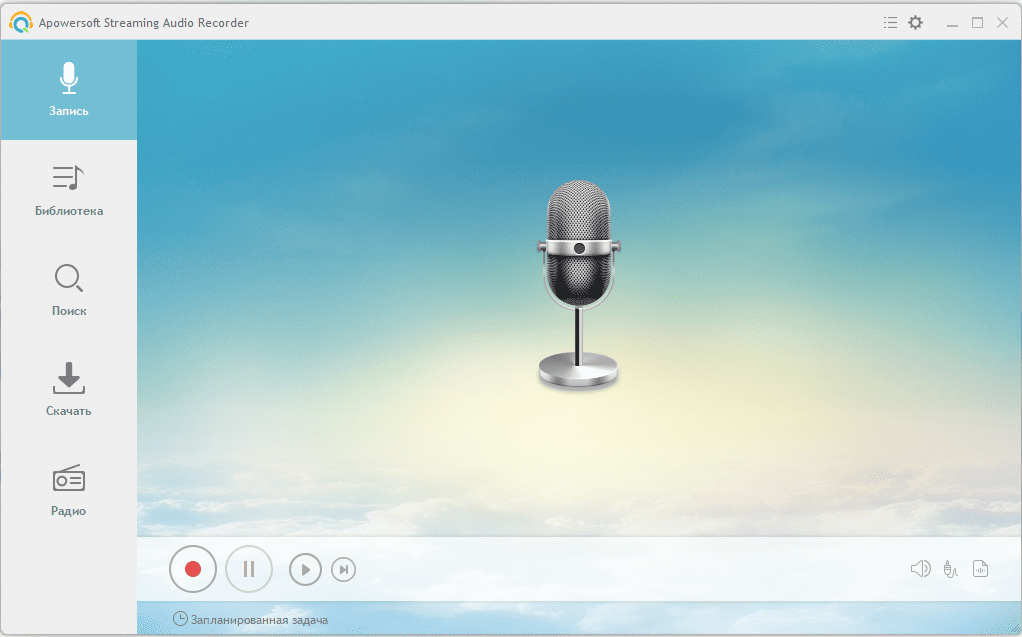Click the skip to next track button

click(x=343, y=570)
